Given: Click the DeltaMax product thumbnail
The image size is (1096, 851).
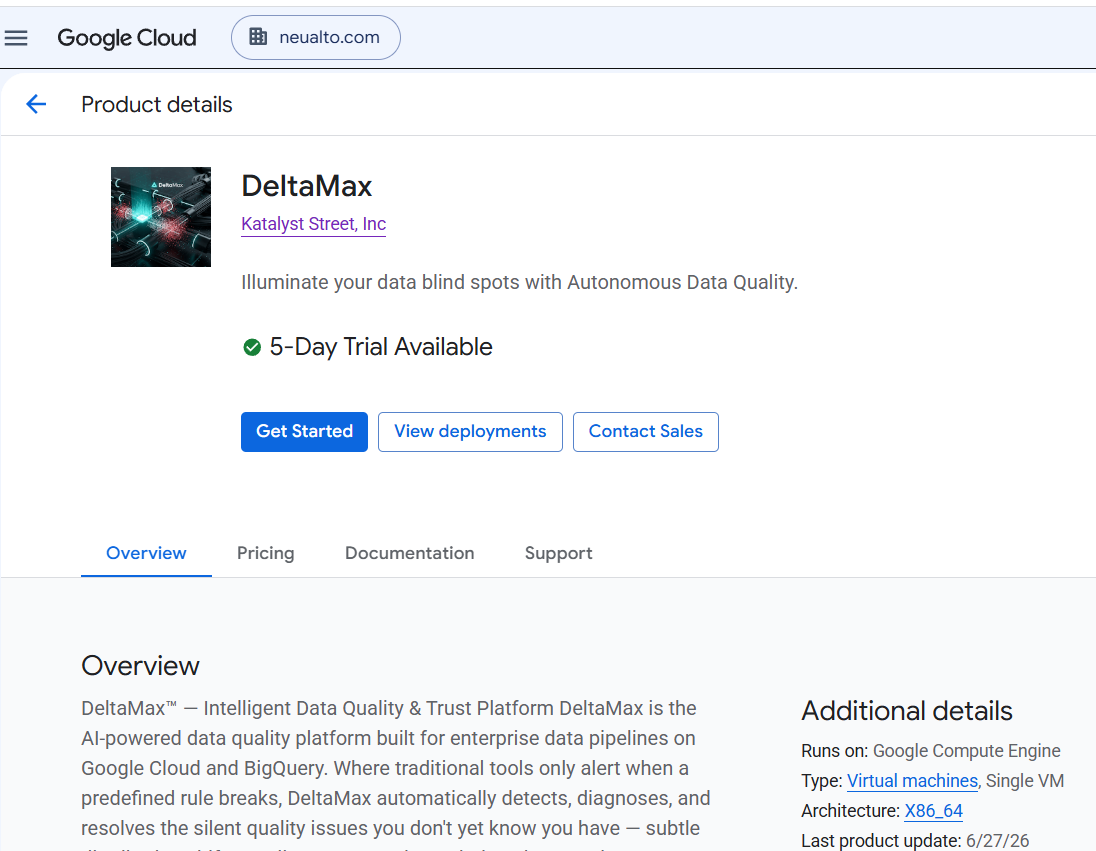Looking at the screenshot, I should coord(161,217).
